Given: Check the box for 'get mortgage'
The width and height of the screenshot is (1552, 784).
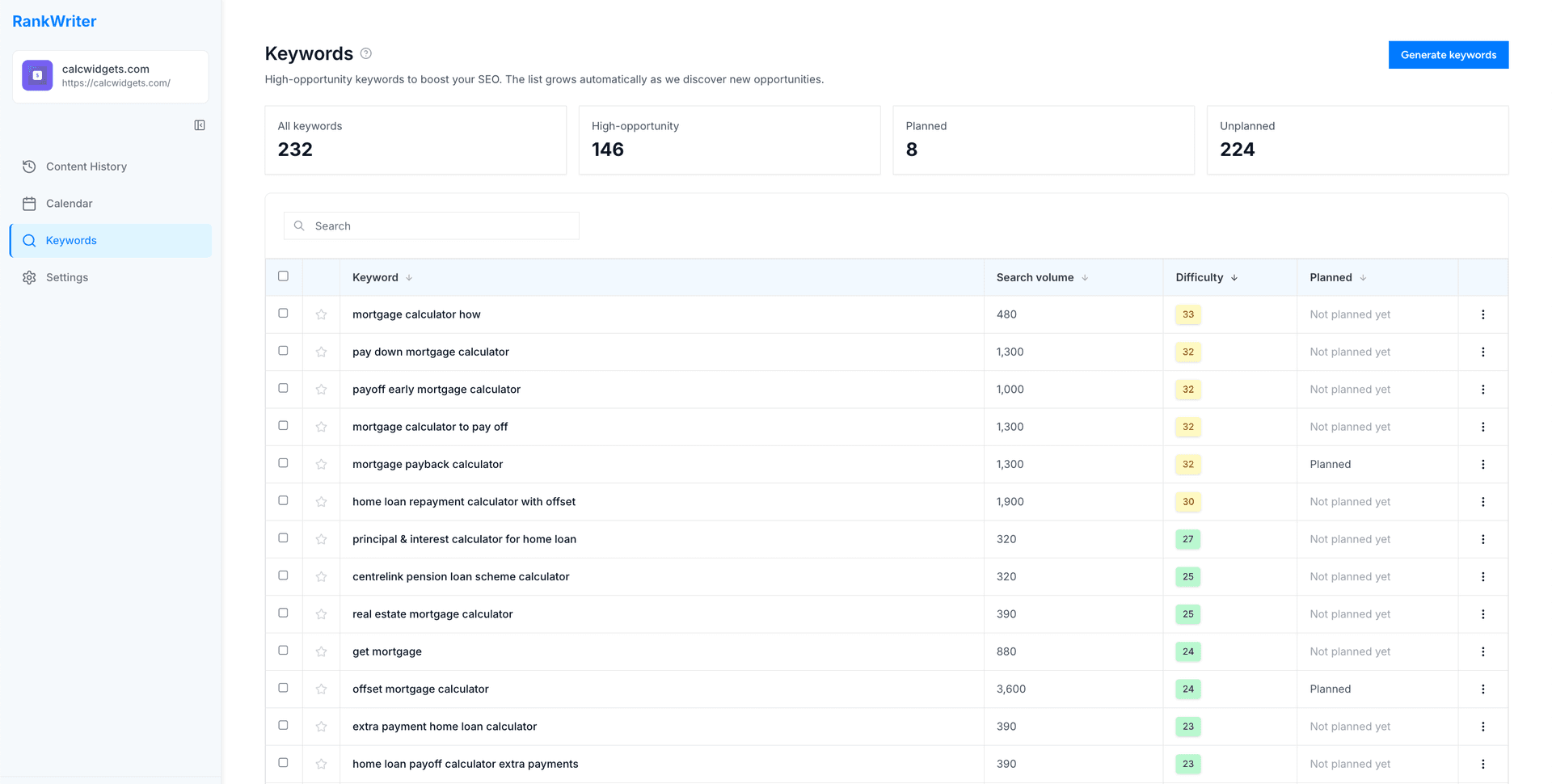Looking at the screenshot, I should click(x=283, y=650).
